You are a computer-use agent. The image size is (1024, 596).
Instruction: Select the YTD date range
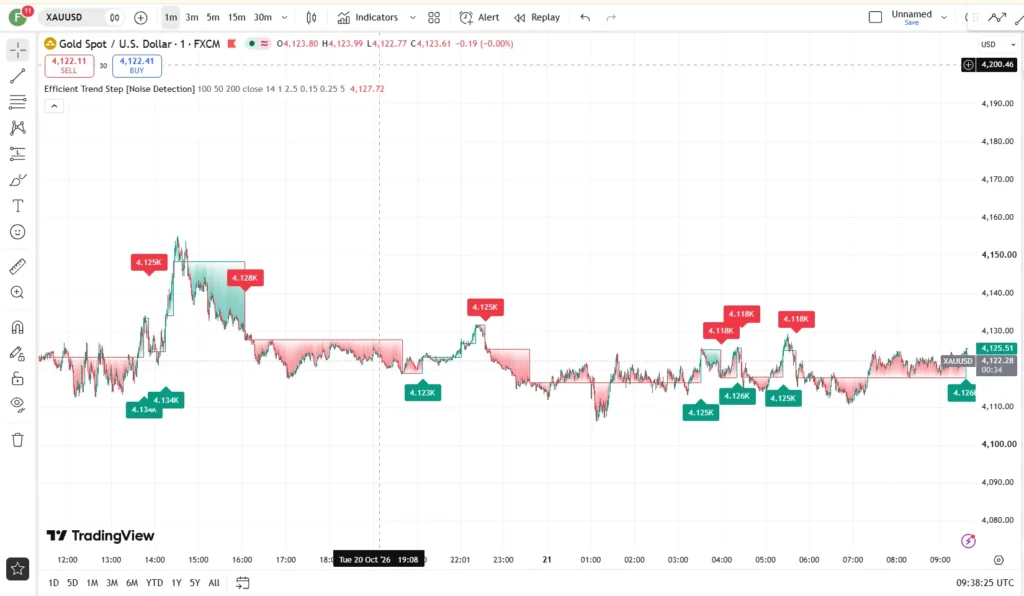click(154, 583)
